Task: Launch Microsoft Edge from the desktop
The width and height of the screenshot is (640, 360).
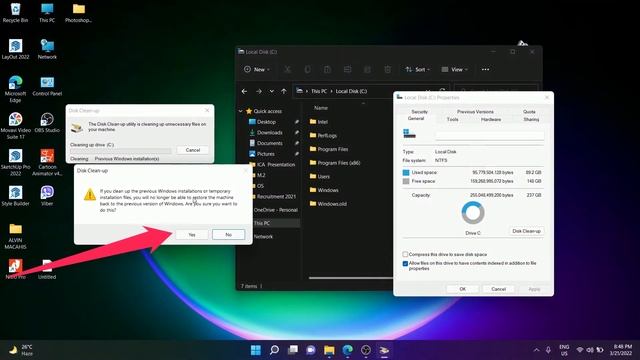Action: (x=15, y=89)
